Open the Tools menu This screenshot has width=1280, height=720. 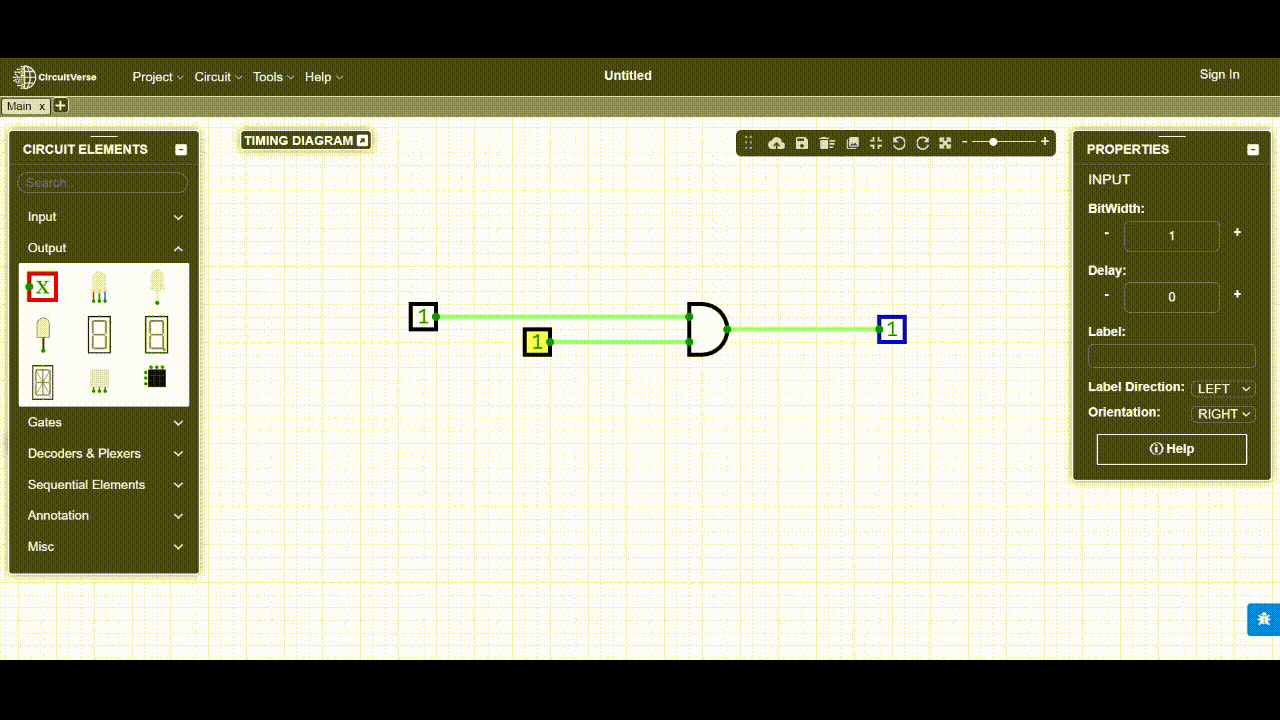[273, 77]
